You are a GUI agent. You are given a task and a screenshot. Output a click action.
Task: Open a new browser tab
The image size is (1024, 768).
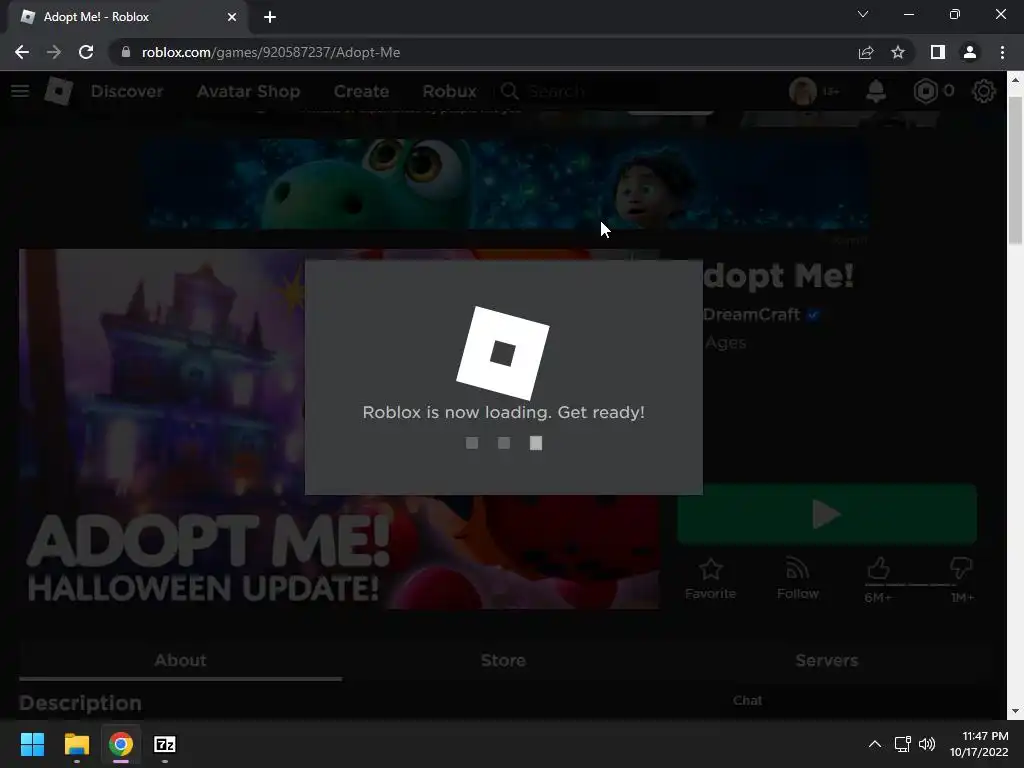pyautogui.click(x=270, y=17)
